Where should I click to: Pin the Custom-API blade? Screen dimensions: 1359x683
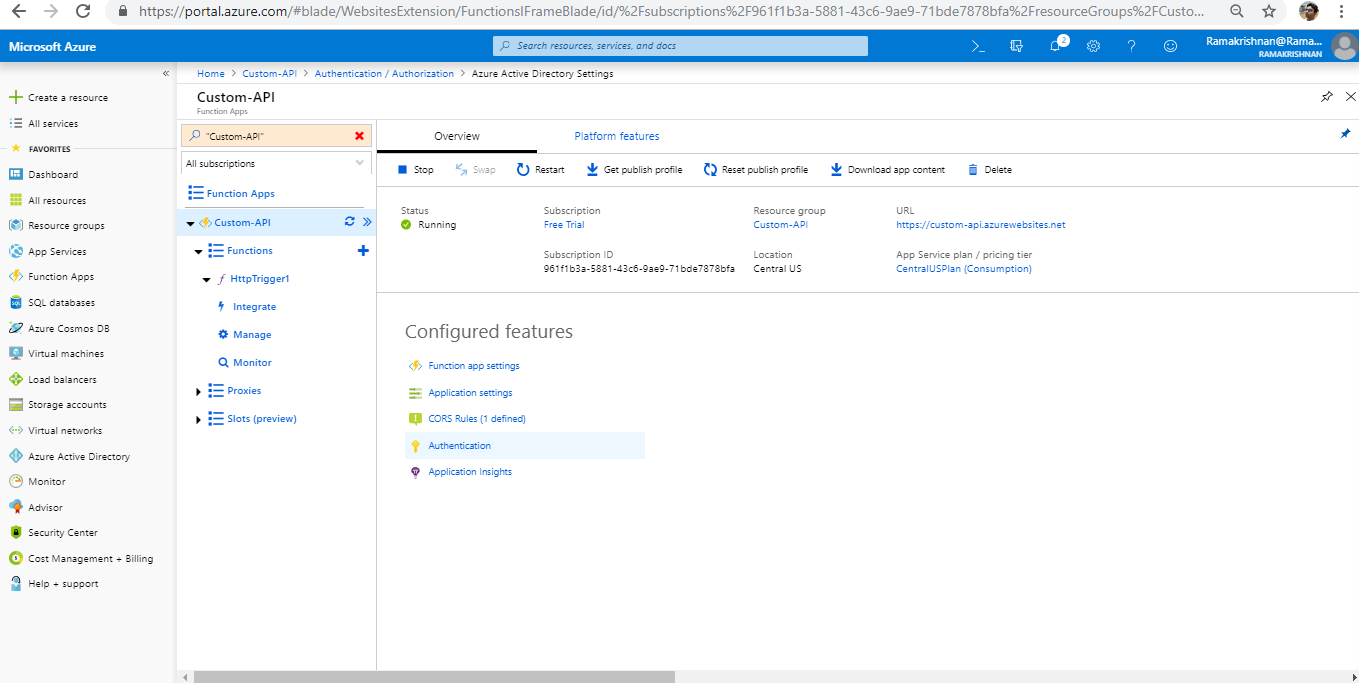(1327, 97)
